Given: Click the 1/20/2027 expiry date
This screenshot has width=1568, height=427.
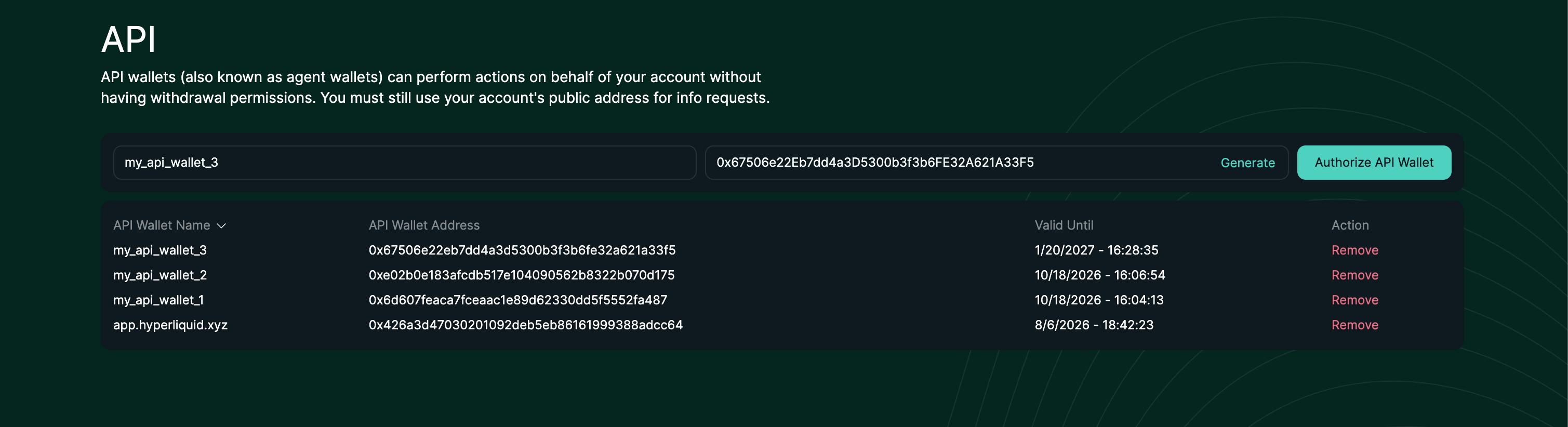Looking at the screenshot, I should (1064, 250).
